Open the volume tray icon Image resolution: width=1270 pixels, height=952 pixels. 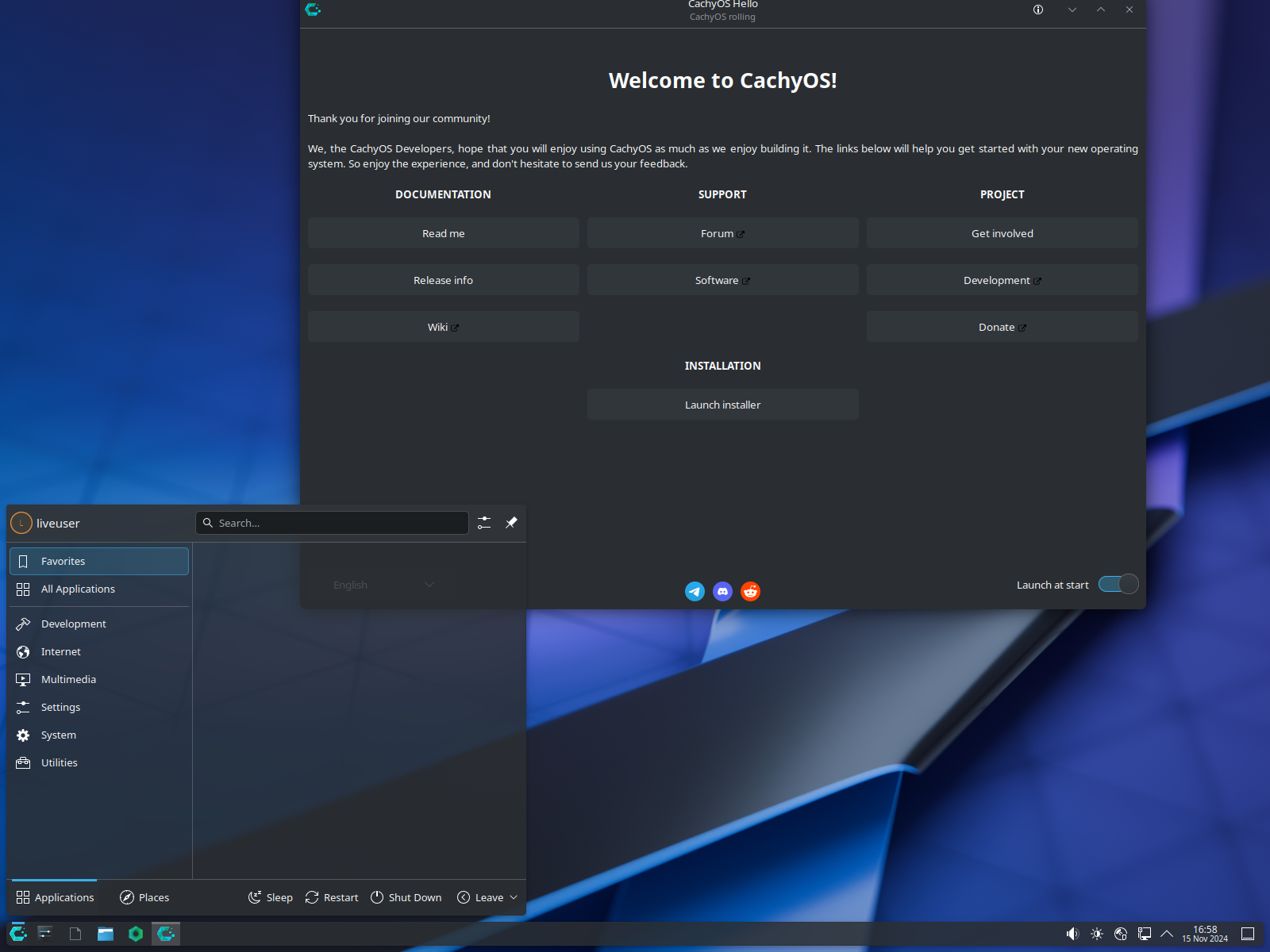pyautogui.click(x=1072, y=934)
